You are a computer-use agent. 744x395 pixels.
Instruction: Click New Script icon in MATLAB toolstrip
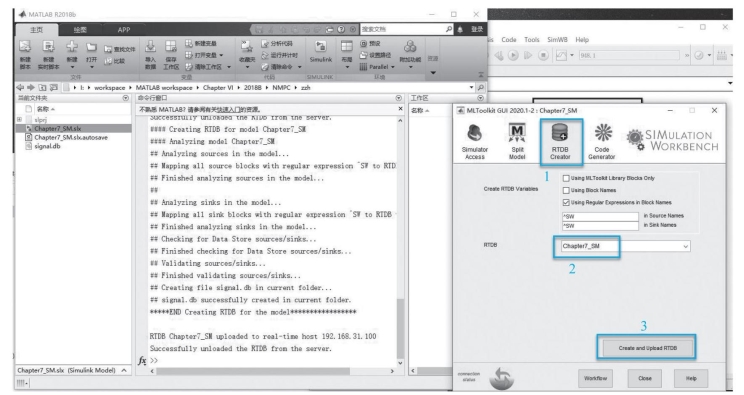(25, 47)
